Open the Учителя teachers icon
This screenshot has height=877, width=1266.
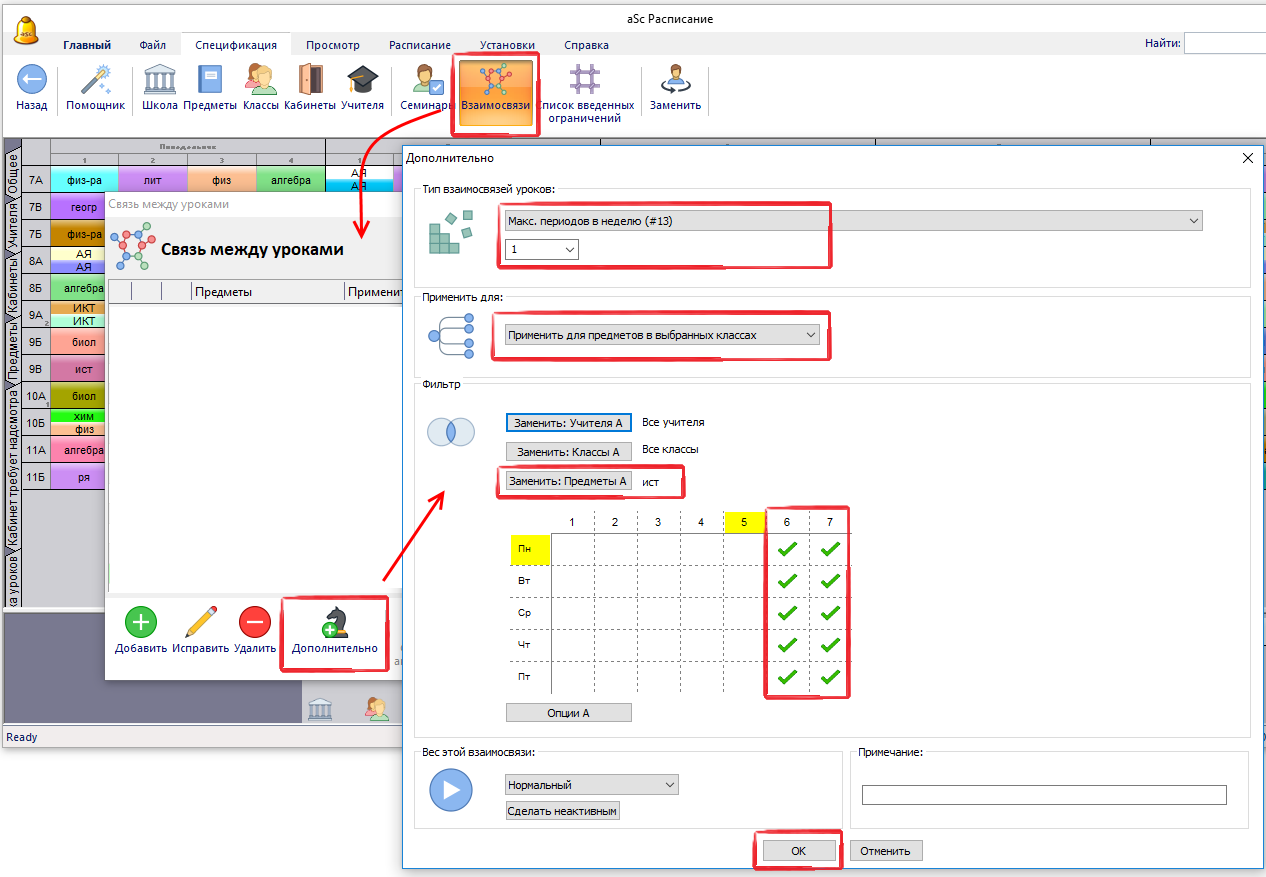pos(362,80)
